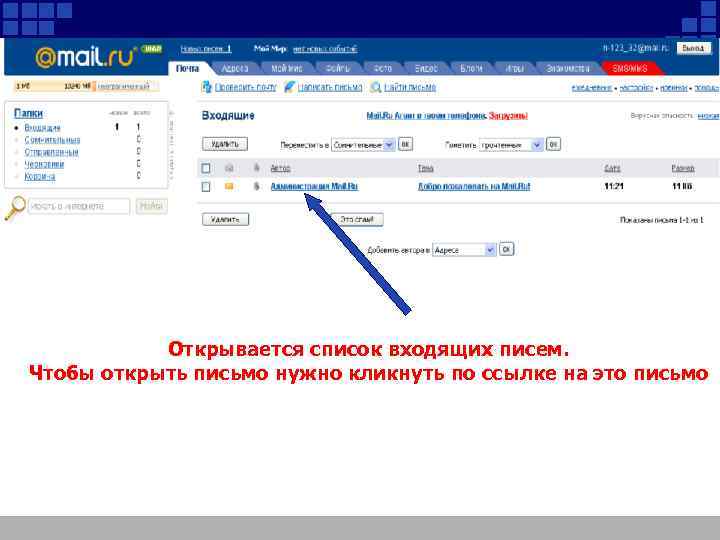
Task: Open the Добавить автора в Адреса dropdown
Action: click(x=464, y=250)
